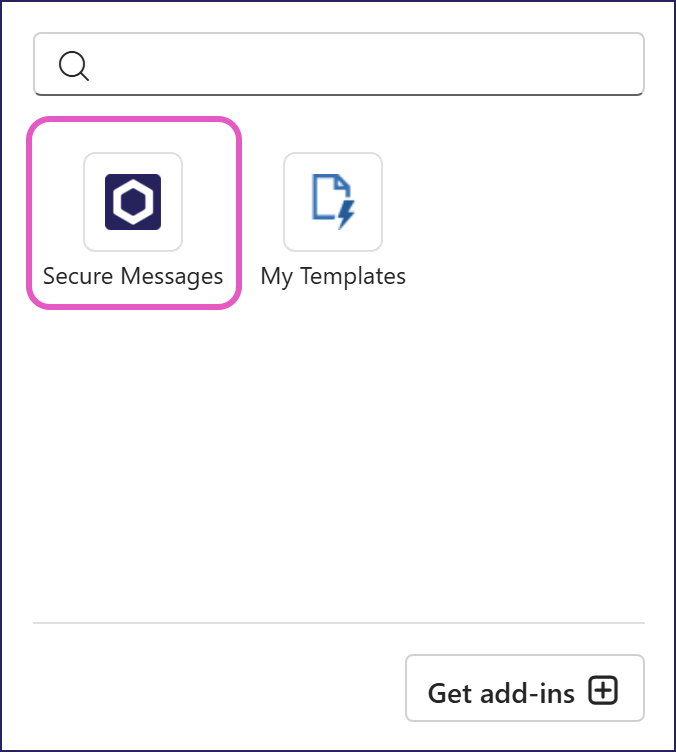Viewport: 676px width, 752px height.
Task: Pick the white hexagon add-in icon
Action: coord(133,202)
